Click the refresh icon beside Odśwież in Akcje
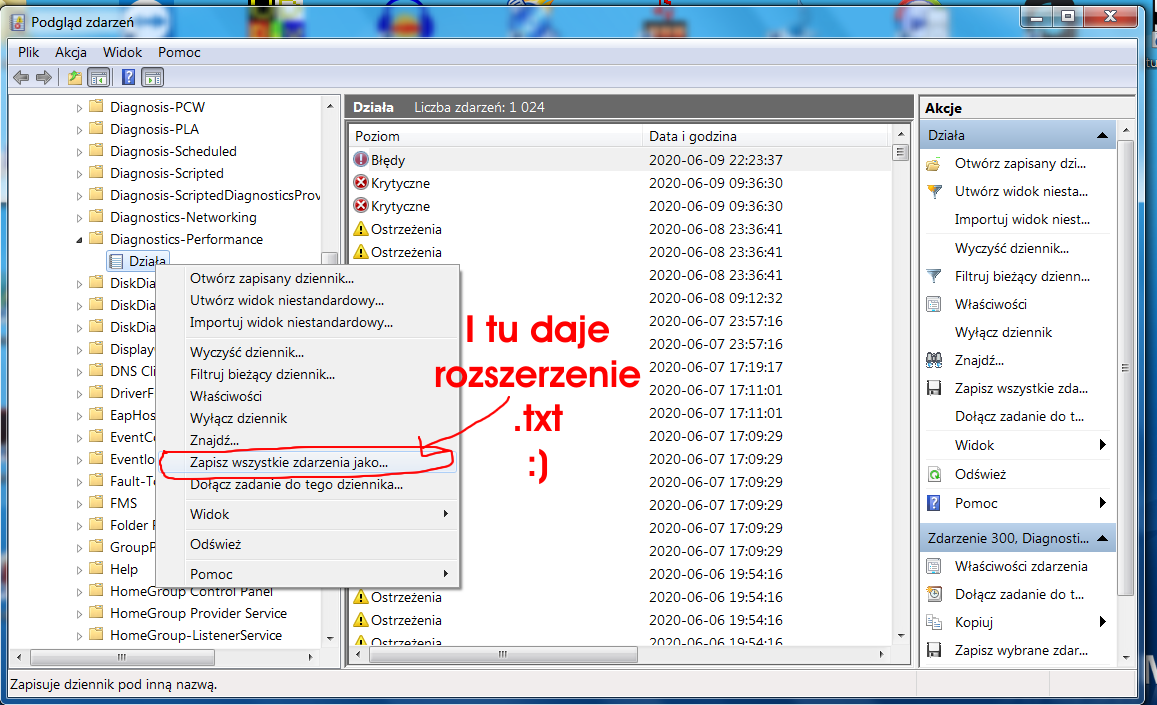Image resolution: width=1157 pixels, height=705 pixels. (x=934, y=475)
